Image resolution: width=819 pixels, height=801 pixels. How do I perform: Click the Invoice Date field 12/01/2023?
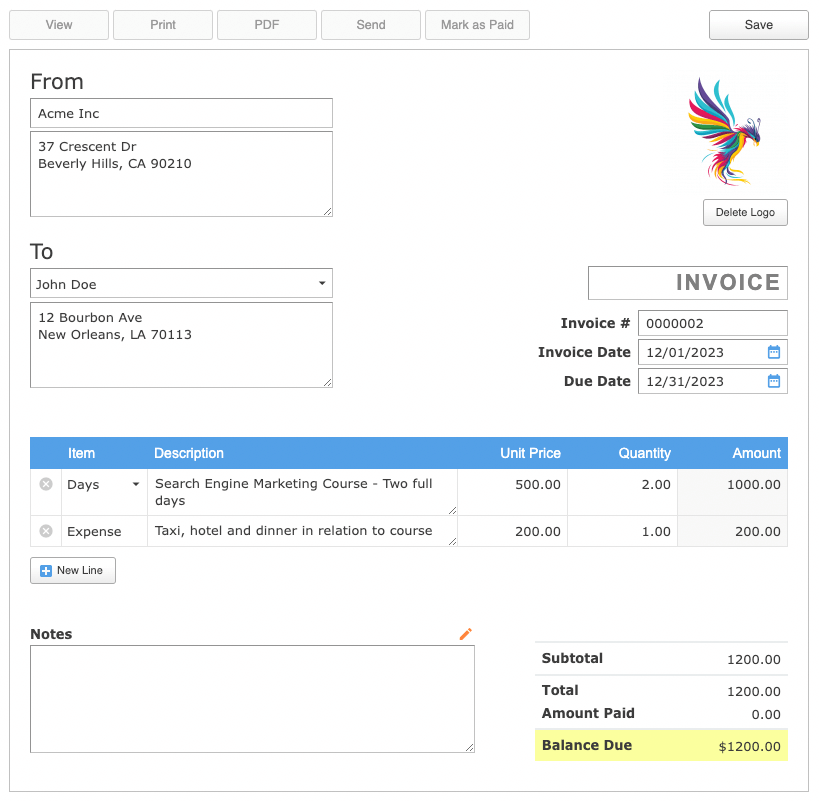[712, 352]
